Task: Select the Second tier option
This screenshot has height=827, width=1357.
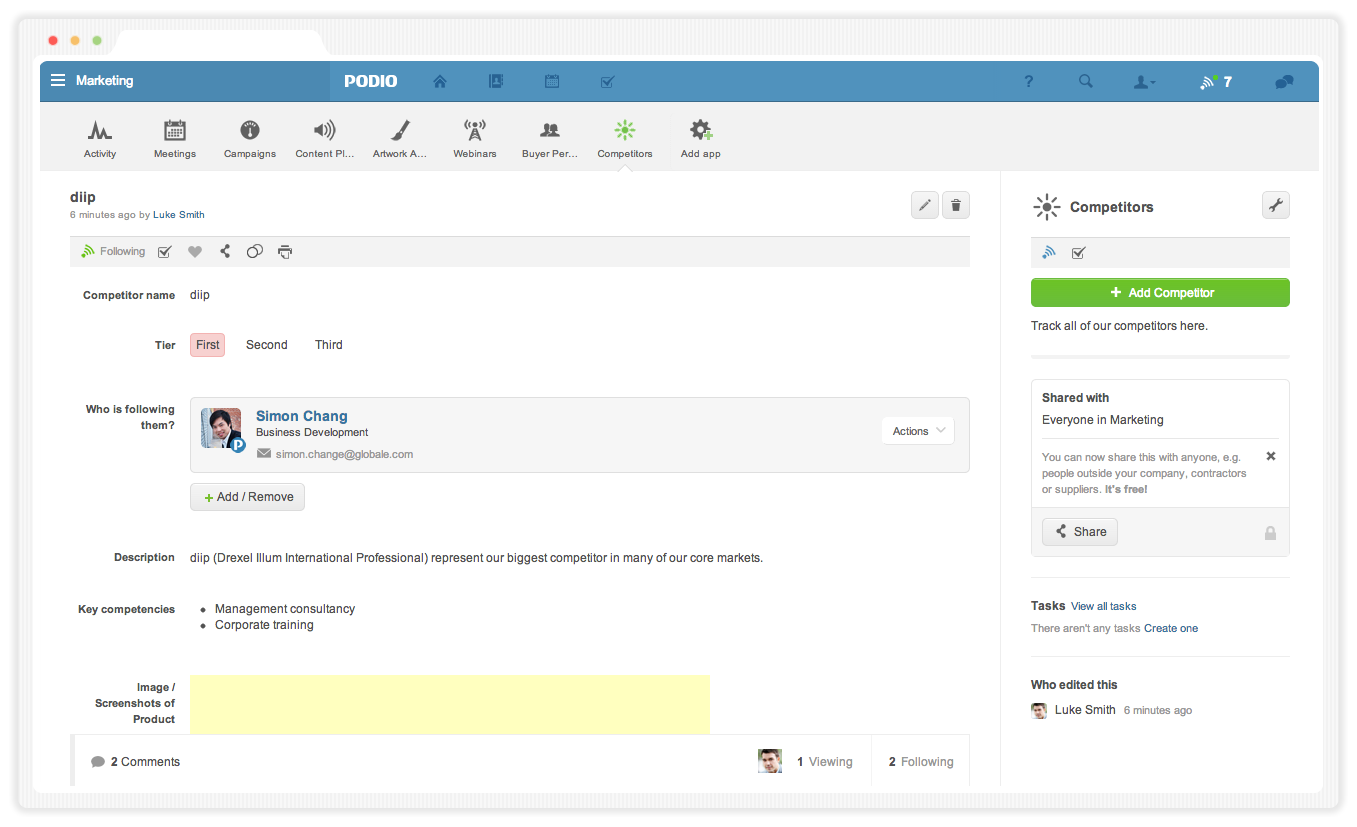Action: tap(267, 345)
